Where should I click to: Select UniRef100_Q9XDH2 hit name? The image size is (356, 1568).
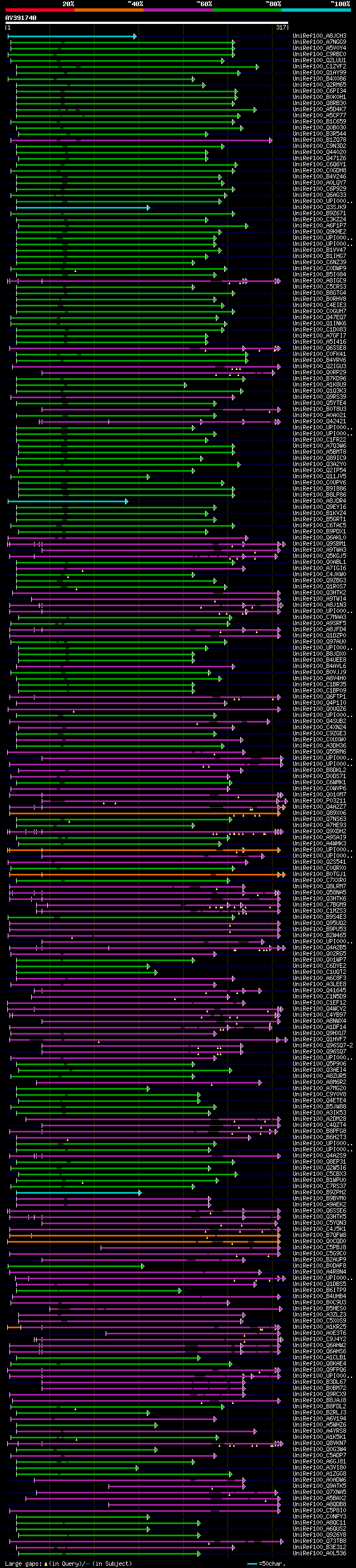pyautogui.click(x=319, y=832)
